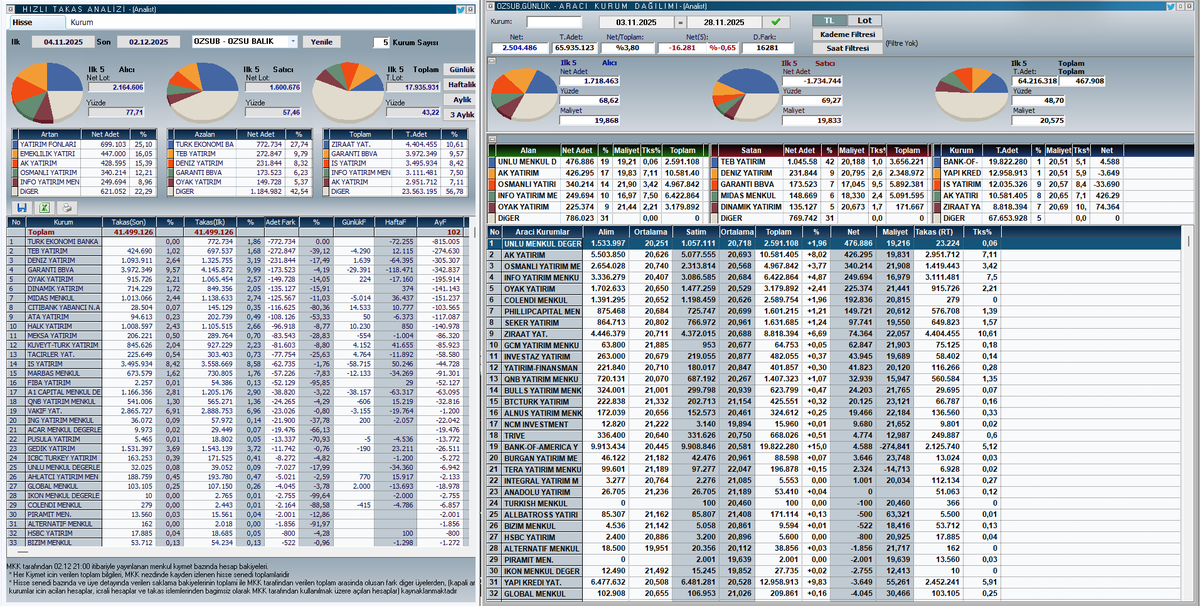Select the Günlük period button
The width and height of the screenshot is (1200, 606).
point(461,68)
